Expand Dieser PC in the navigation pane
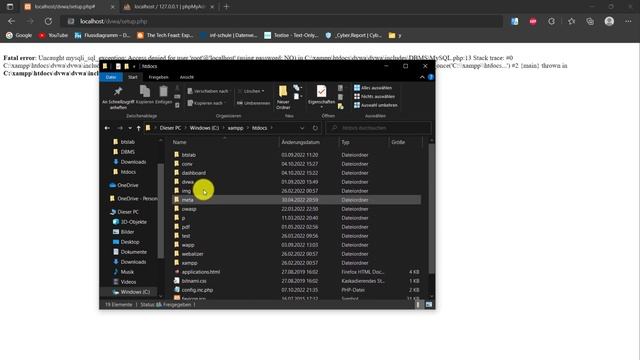 pos(128,212)
